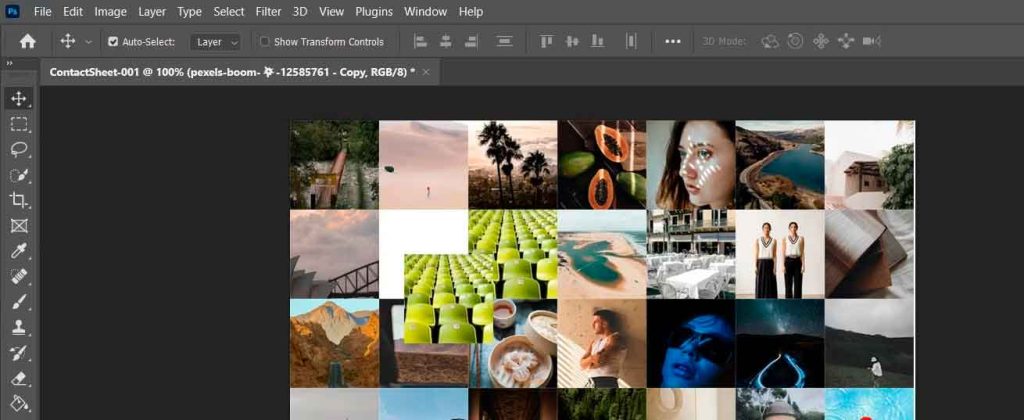
Task: Select the Brush tool
Action: (19, 302)
